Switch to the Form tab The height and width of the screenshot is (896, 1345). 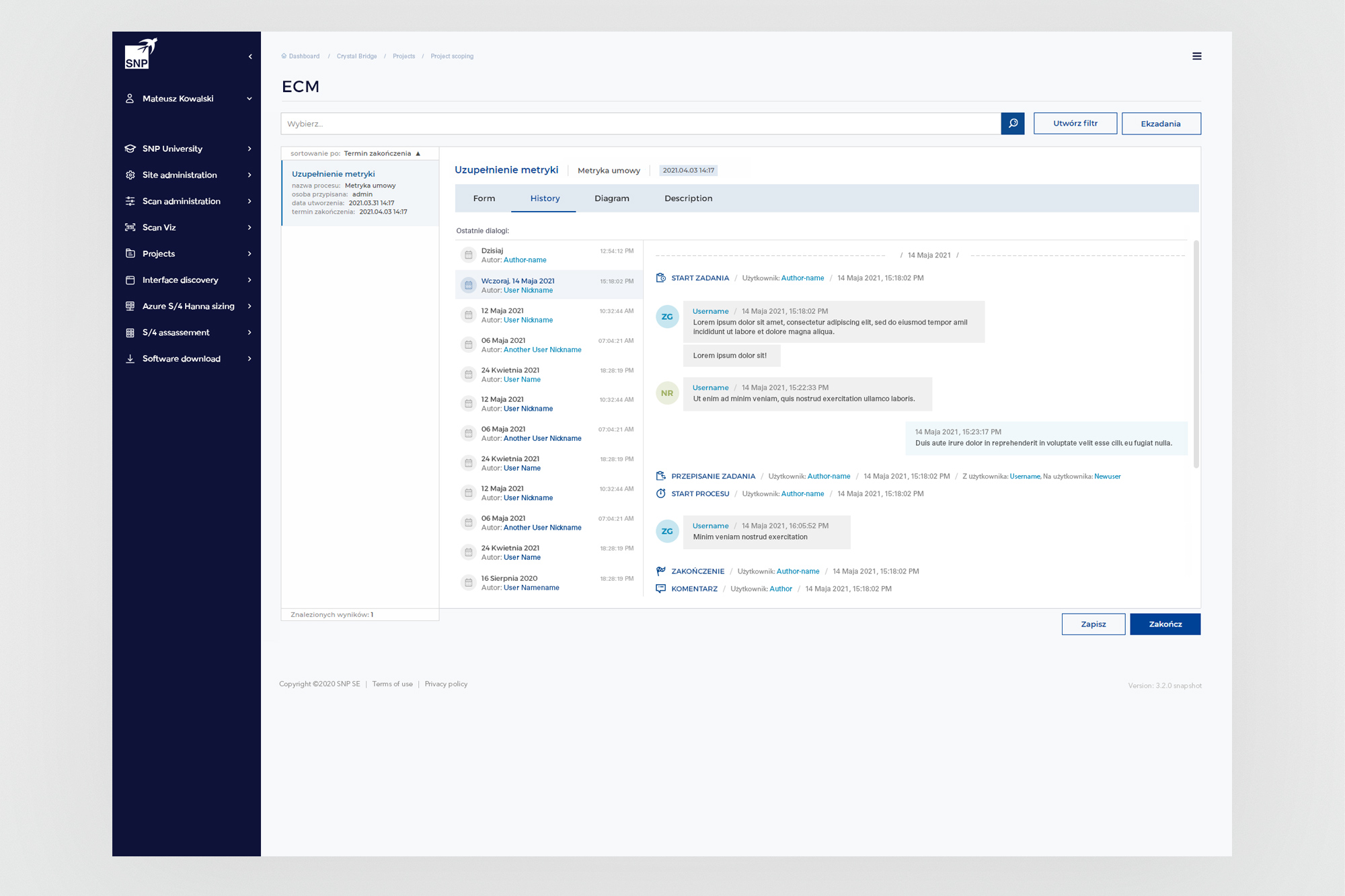pos(484,198)
